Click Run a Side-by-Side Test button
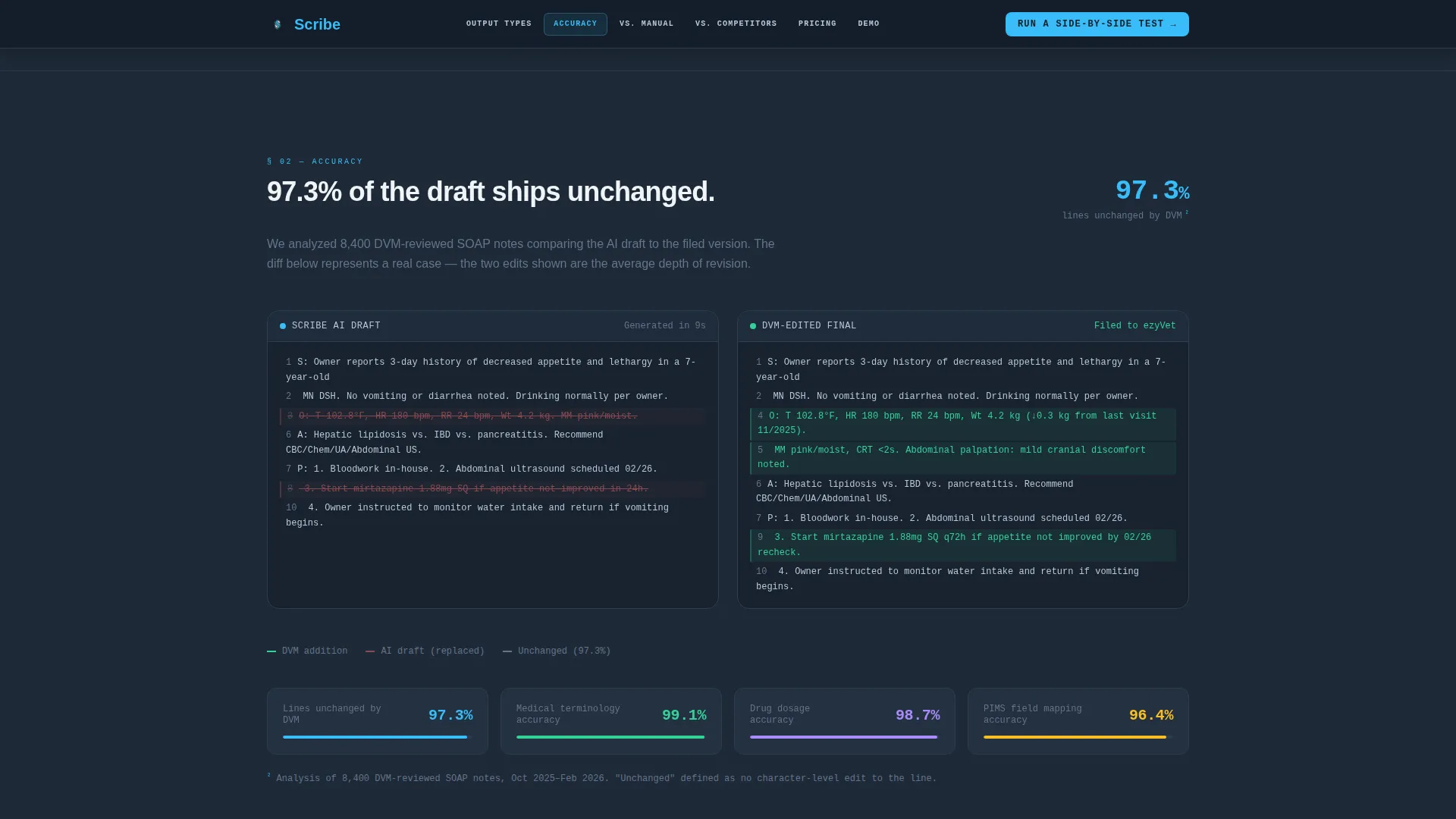This screenshot has width=1456, height=819. tap(1097, 24)
